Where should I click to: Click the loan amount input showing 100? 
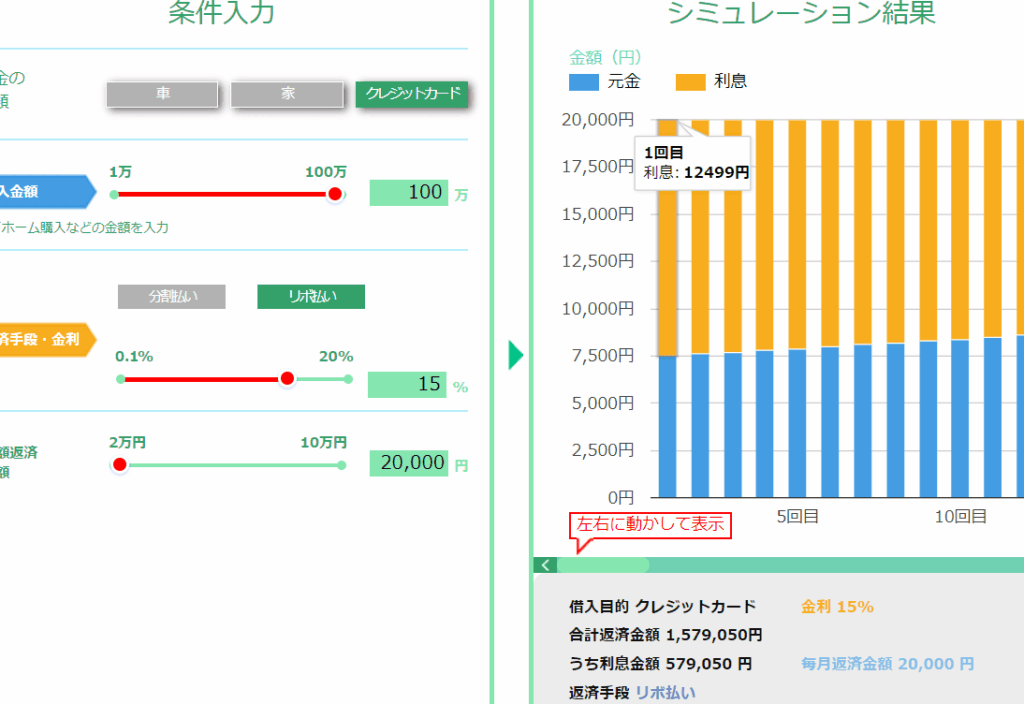coord(408,193)
